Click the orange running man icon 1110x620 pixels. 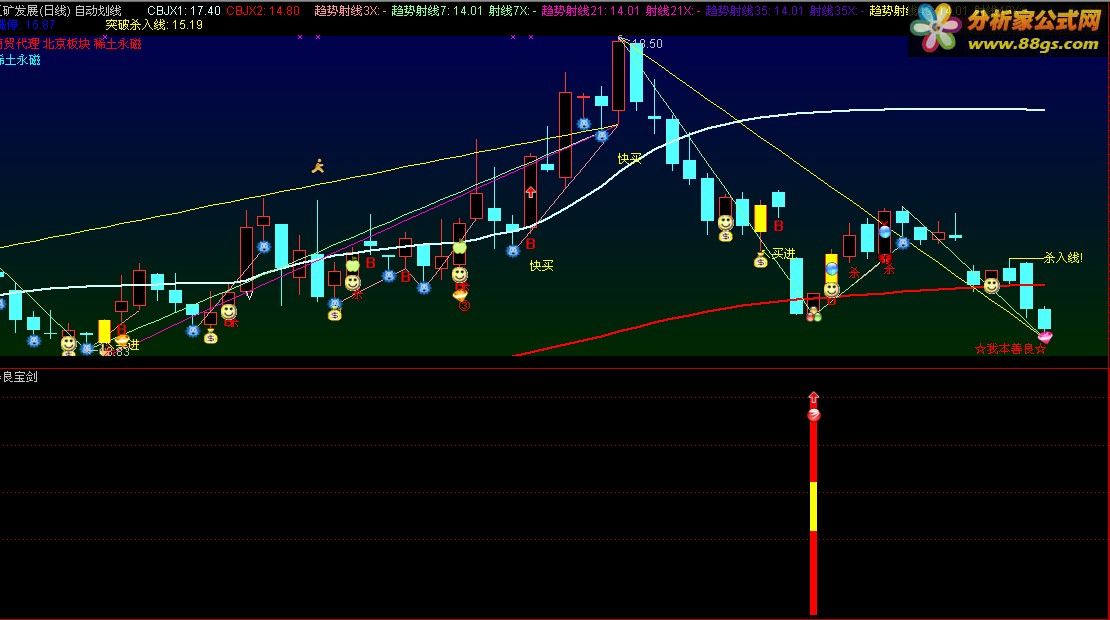coord(318,166)
